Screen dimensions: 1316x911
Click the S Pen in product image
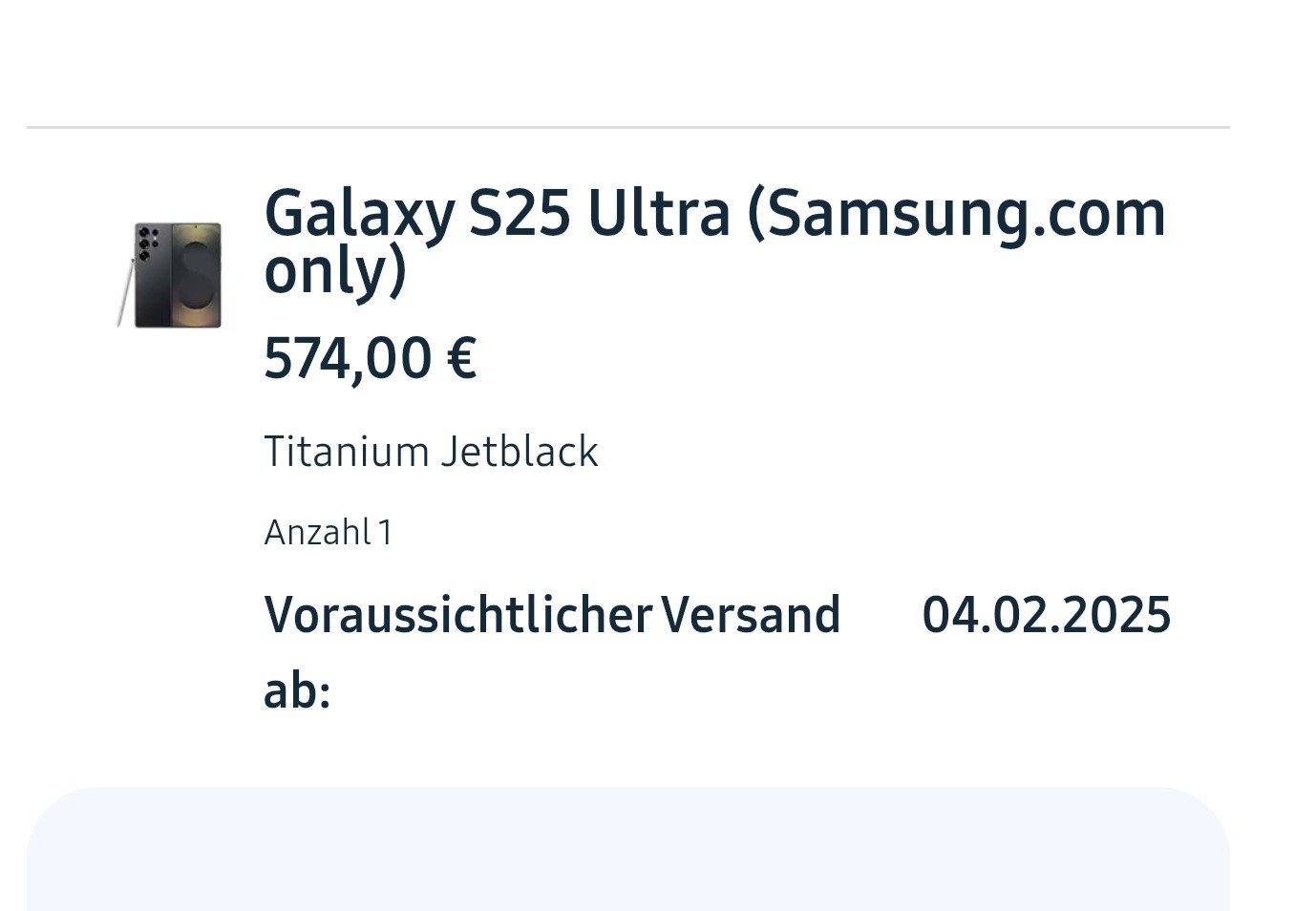tap(124, 292)
